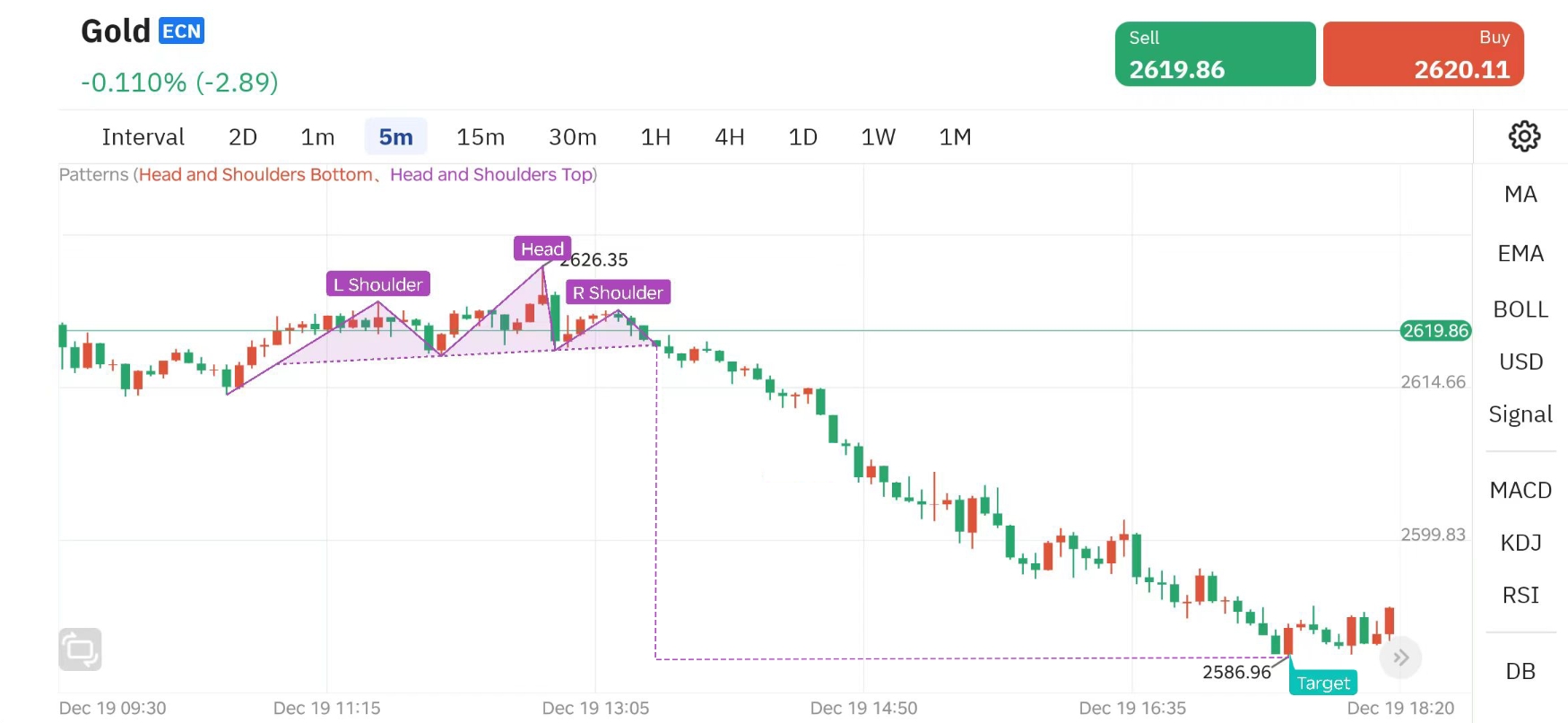Click the Target marker label on chart

click(1322, 684)
